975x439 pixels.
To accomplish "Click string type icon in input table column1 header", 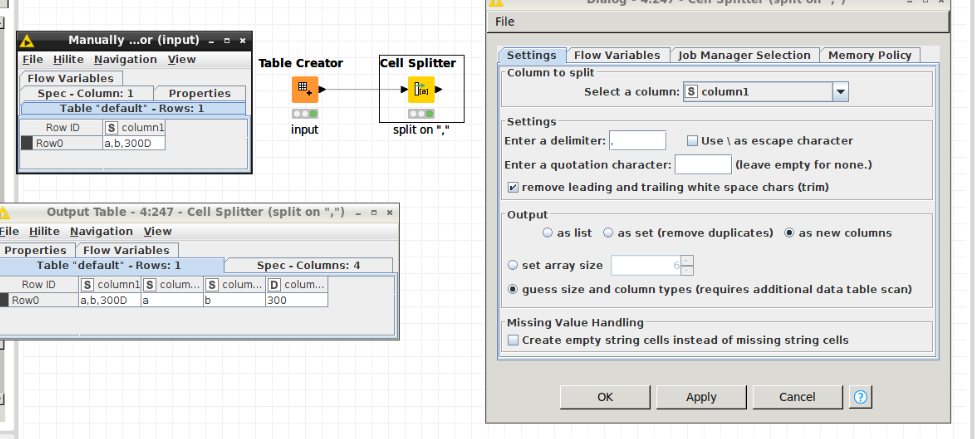I will [x=111, y=127].
